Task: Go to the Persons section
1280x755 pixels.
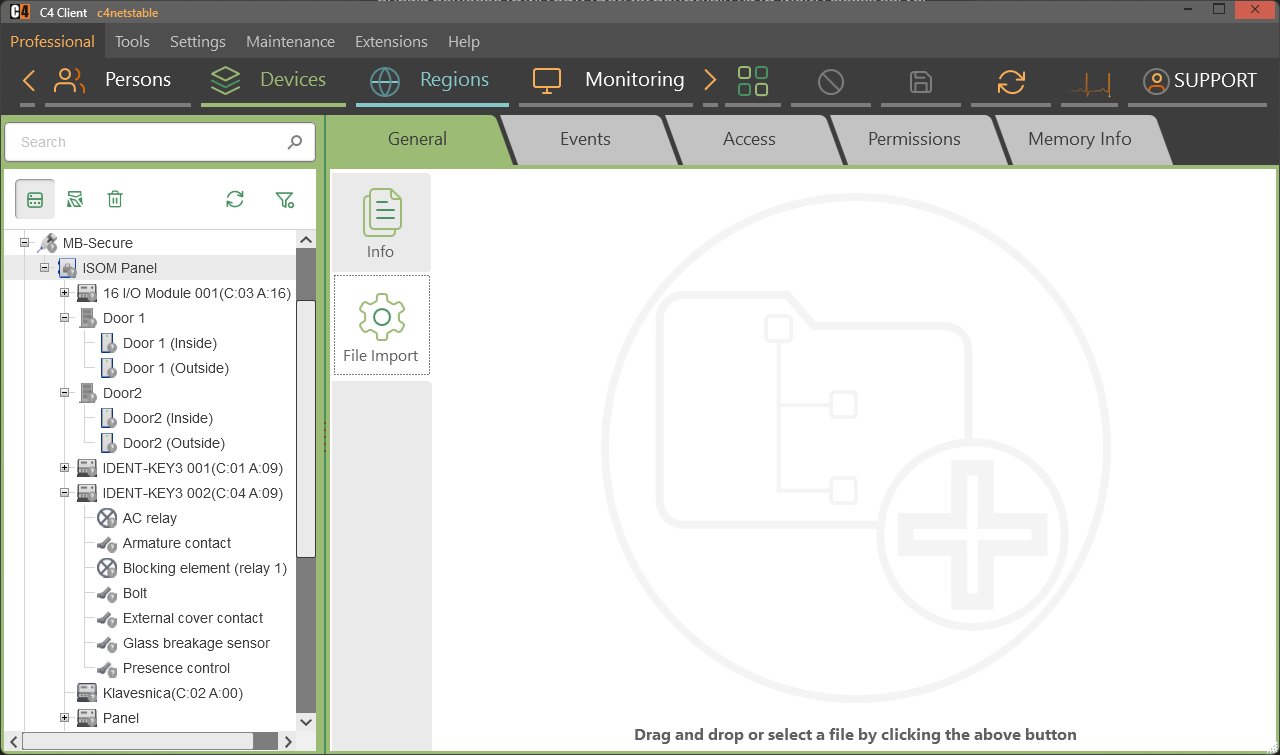Action: [118, 80]
